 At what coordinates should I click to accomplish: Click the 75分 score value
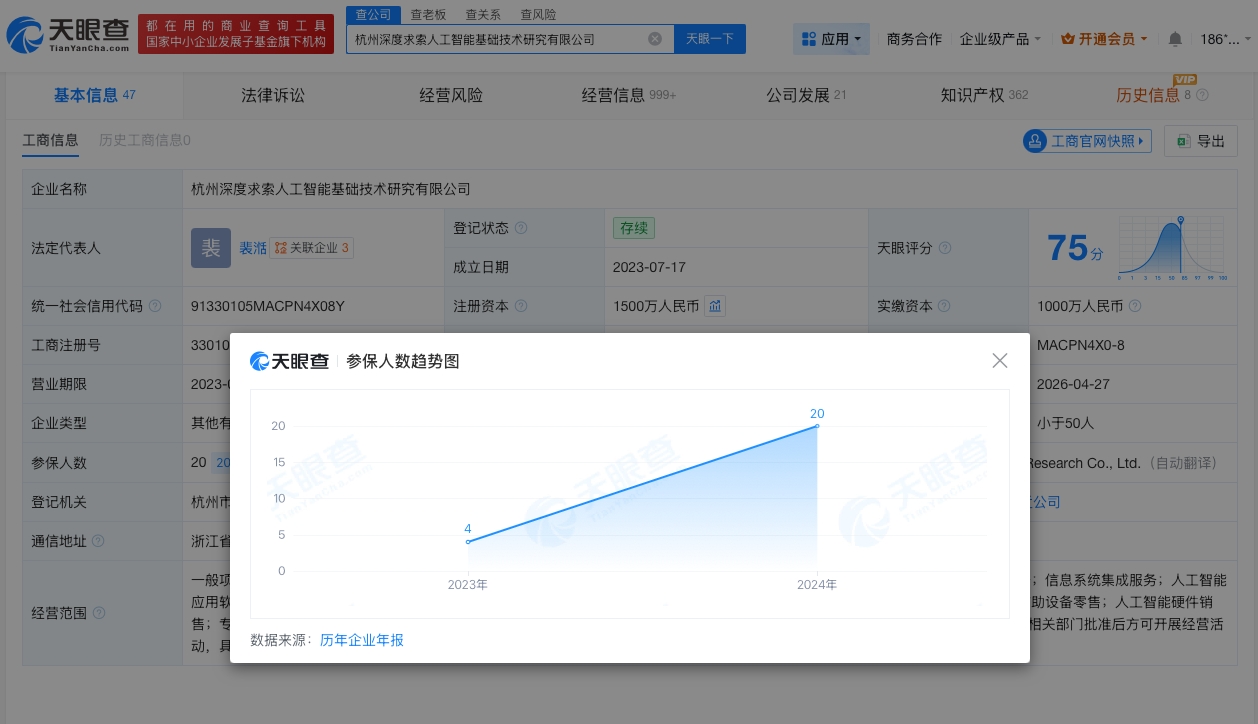click(x=1075, y=247)
